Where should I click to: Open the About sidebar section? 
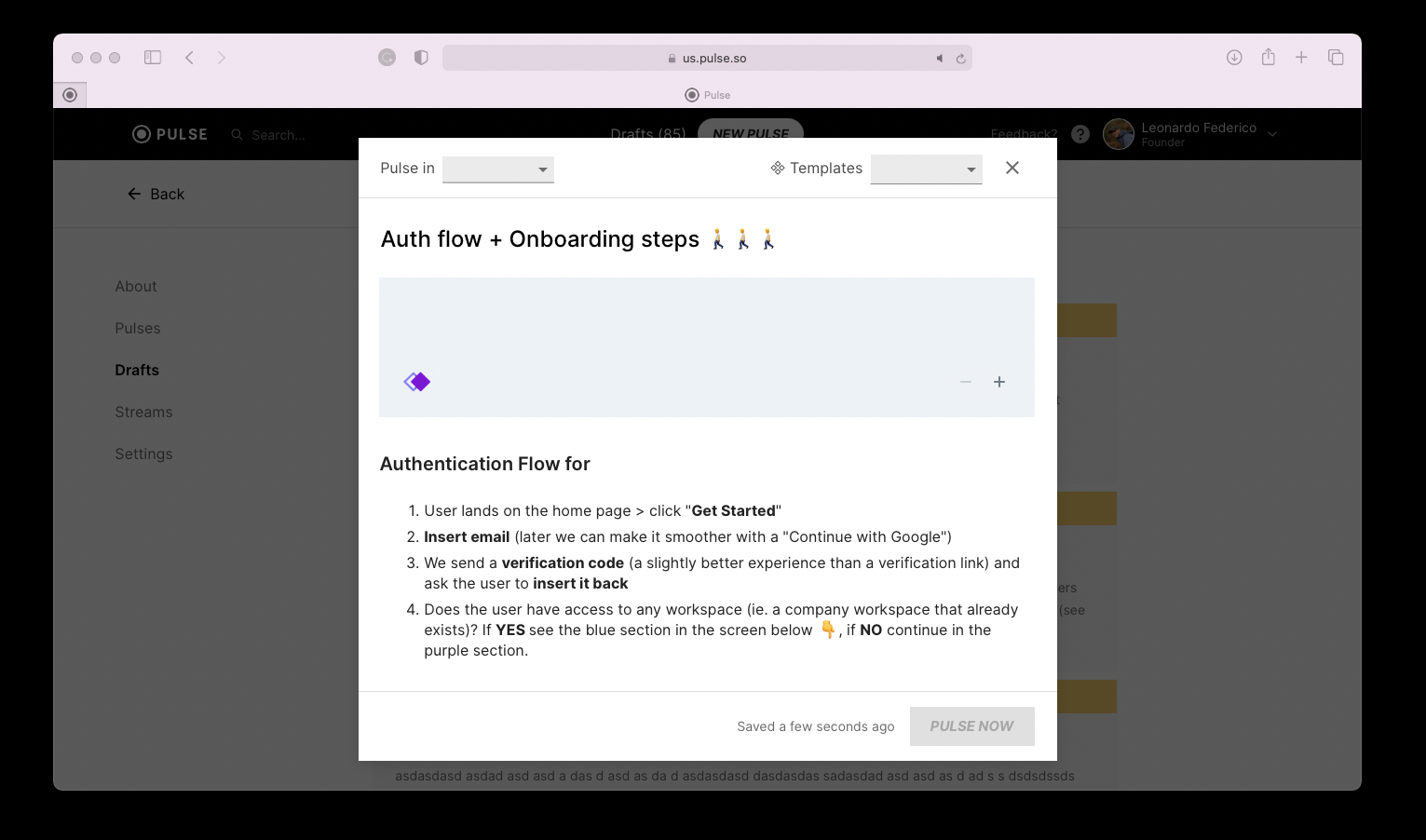(136, 287)
